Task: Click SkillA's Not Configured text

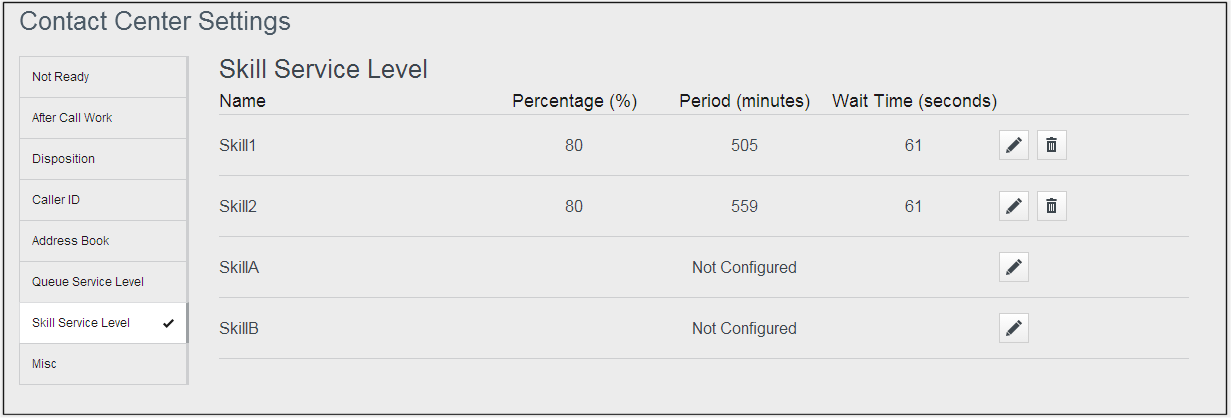Action: coord(744,268)
